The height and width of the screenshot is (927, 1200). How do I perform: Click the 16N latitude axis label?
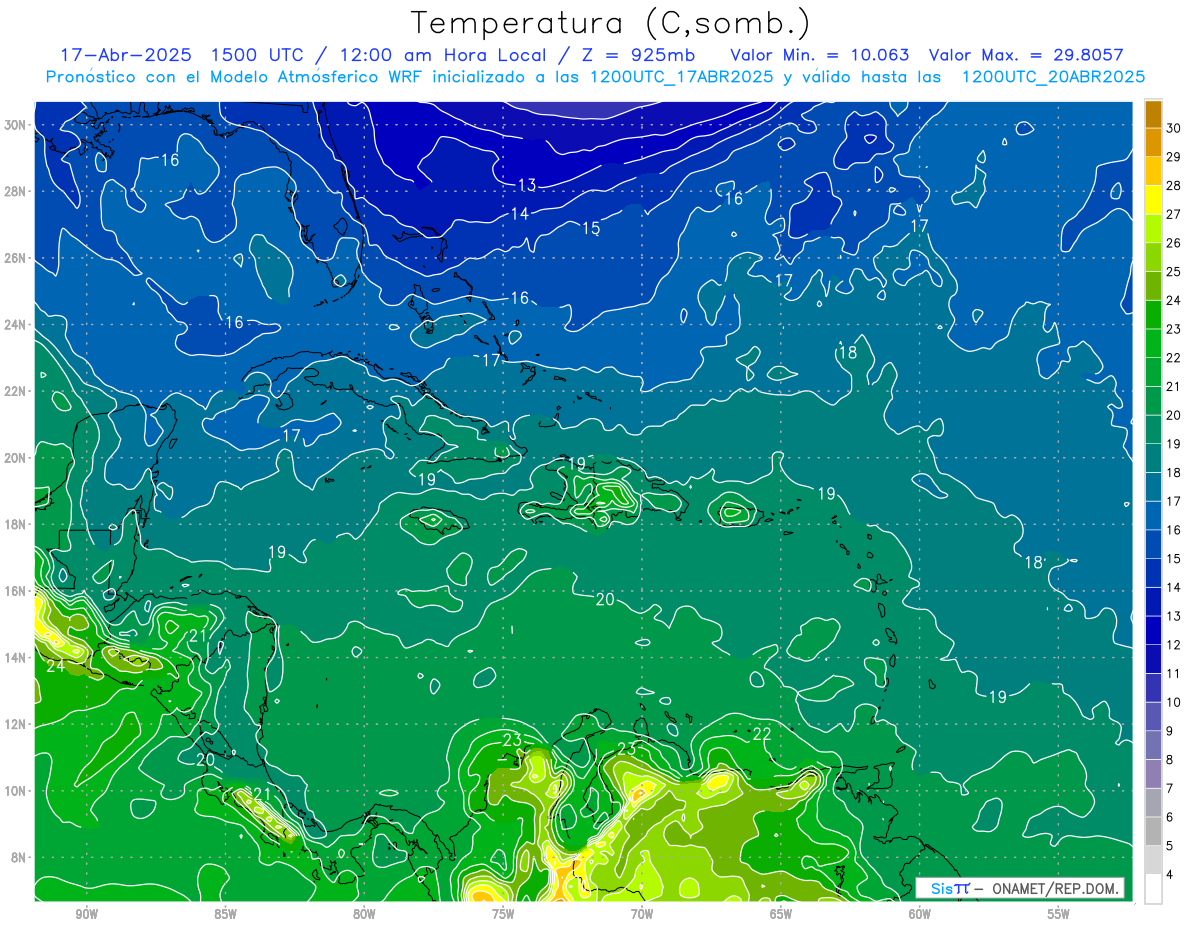coord(17,591)
